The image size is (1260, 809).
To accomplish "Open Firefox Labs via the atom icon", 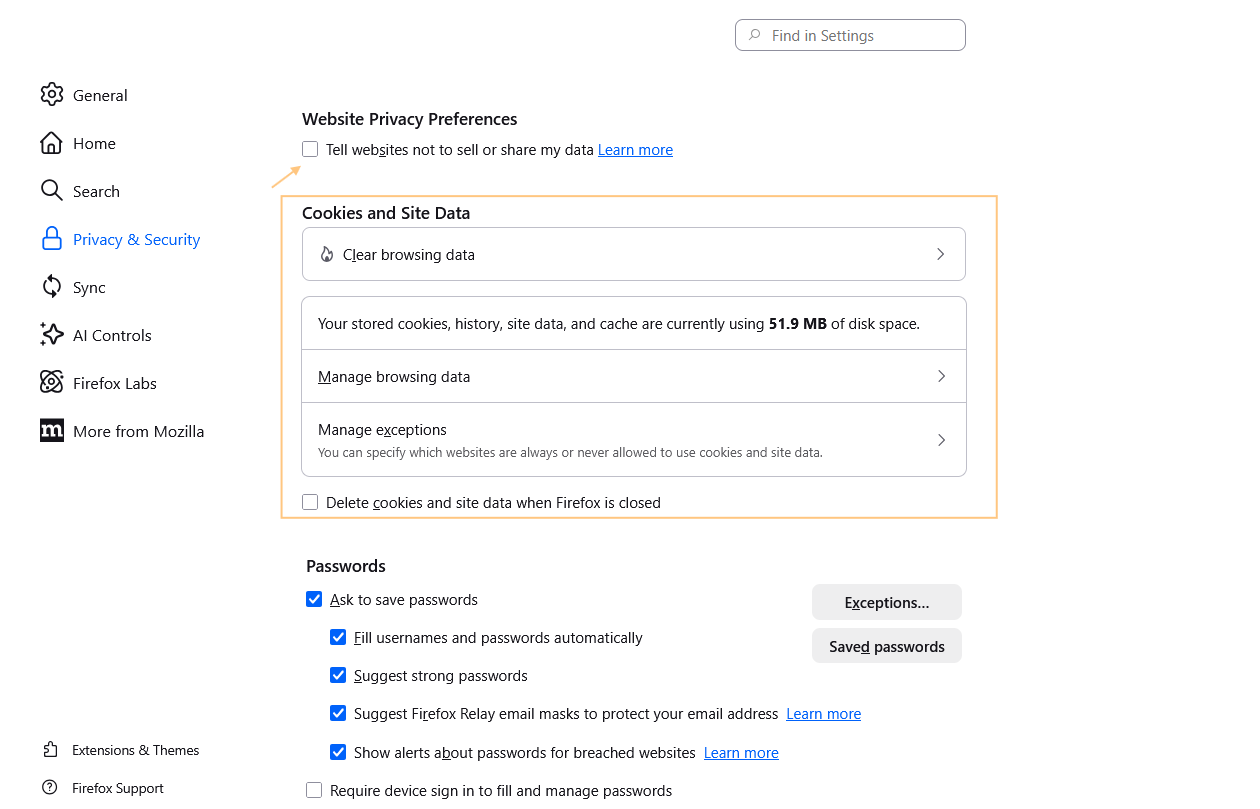I will [x=52, y=382].
